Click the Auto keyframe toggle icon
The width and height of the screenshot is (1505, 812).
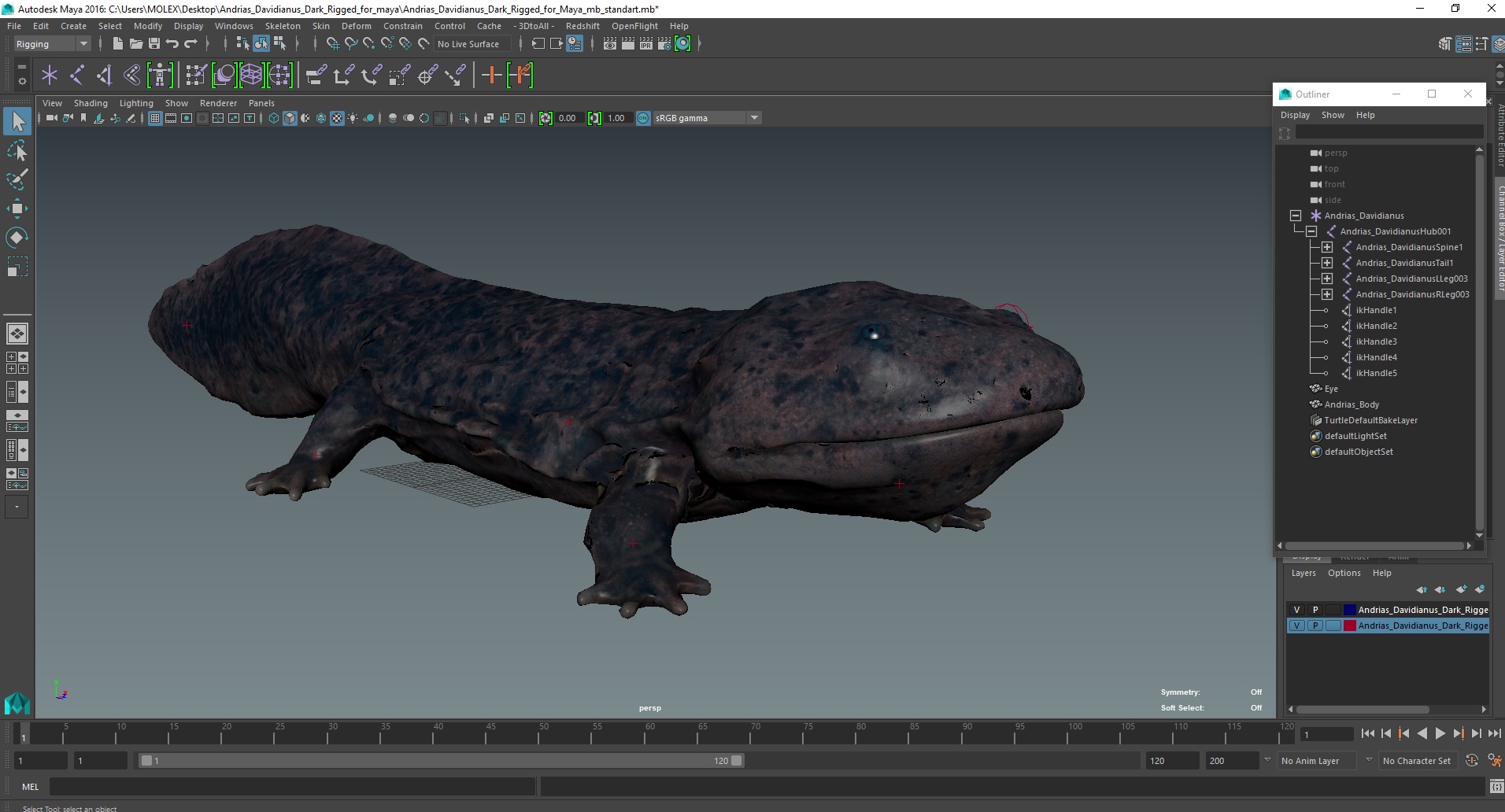[x=1472, y=761]
